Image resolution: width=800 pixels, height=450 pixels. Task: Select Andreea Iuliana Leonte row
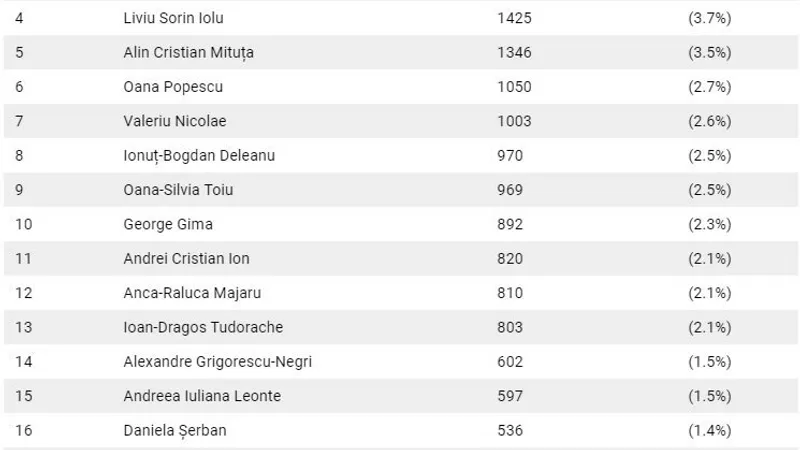pos(401,396)
